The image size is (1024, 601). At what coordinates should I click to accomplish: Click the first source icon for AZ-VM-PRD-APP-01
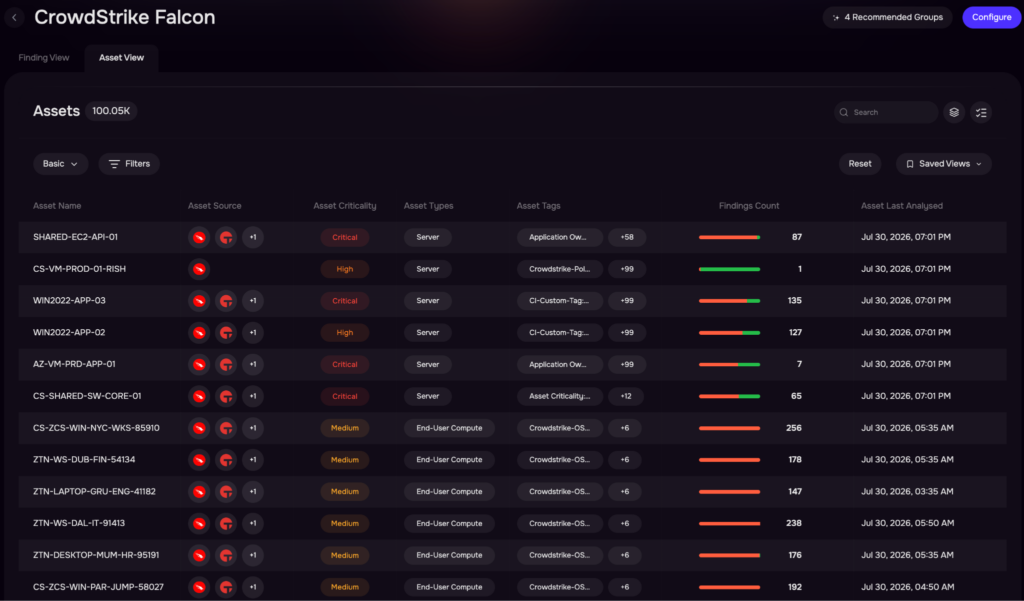[199, 364]
